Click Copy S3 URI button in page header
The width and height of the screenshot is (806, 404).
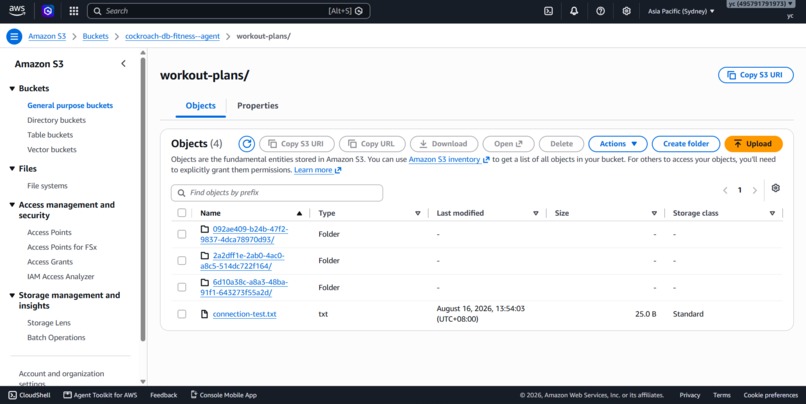click(x=756, y=75)
